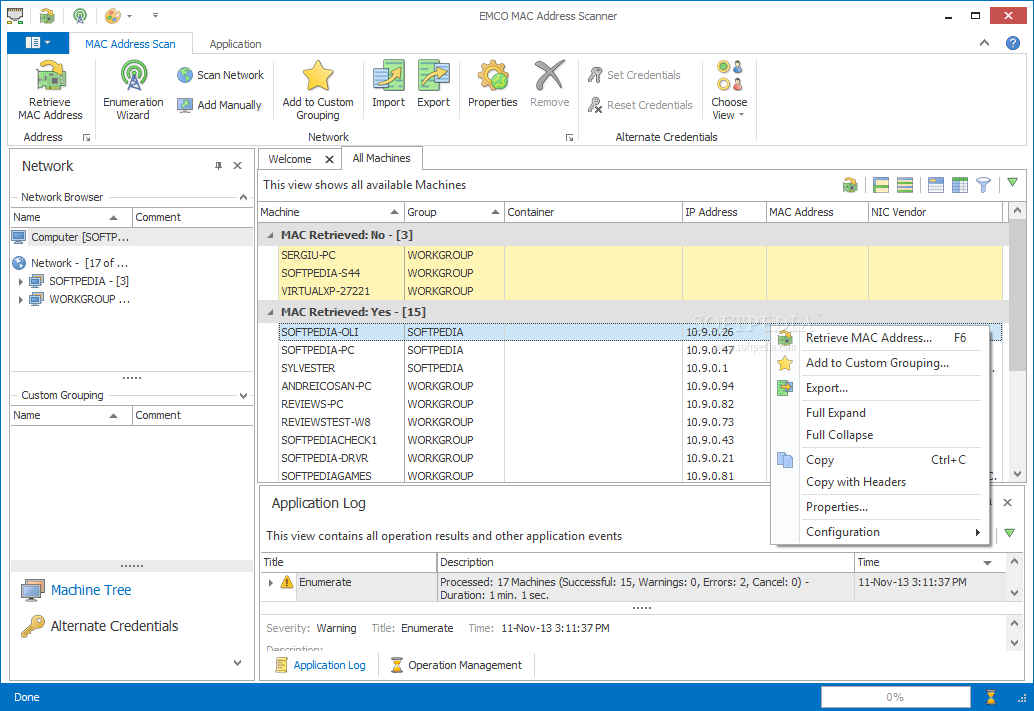Viewport: 1034px width, 711px height.
Task: Click the column chooser grid icon
Action: point(959,185)
